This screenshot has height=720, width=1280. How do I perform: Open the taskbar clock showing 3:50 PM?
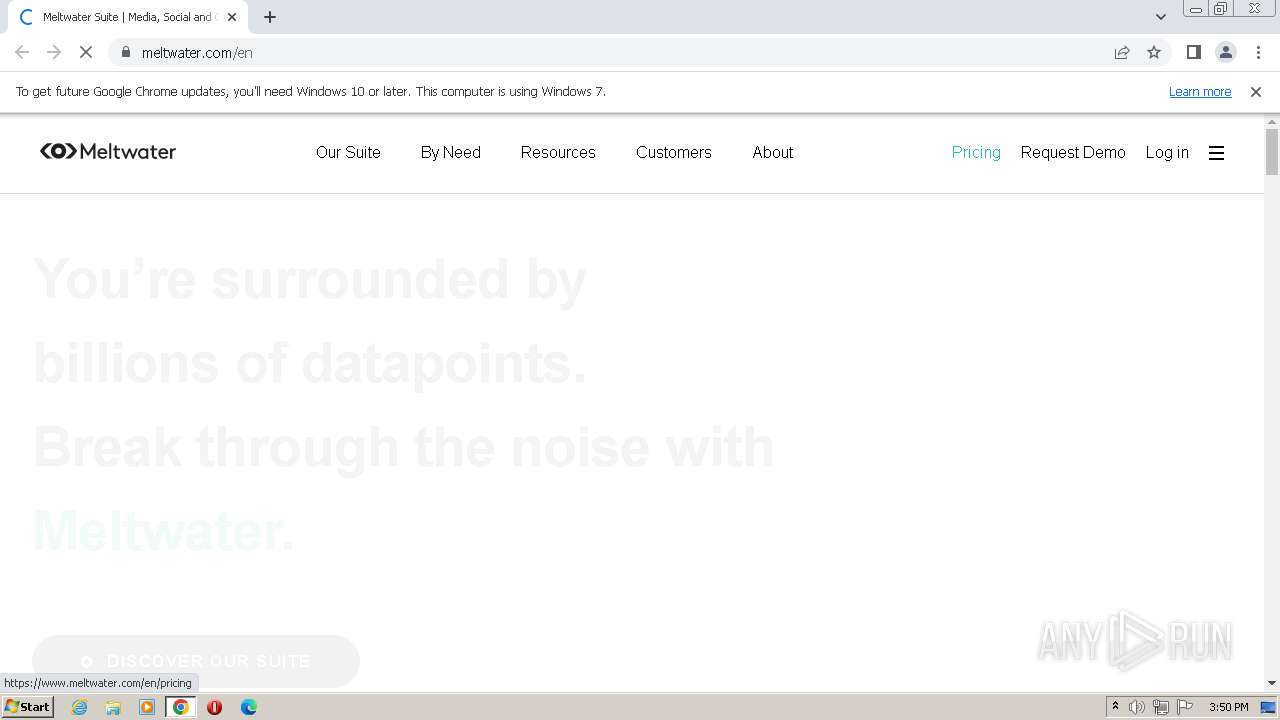click(1228, 707)
